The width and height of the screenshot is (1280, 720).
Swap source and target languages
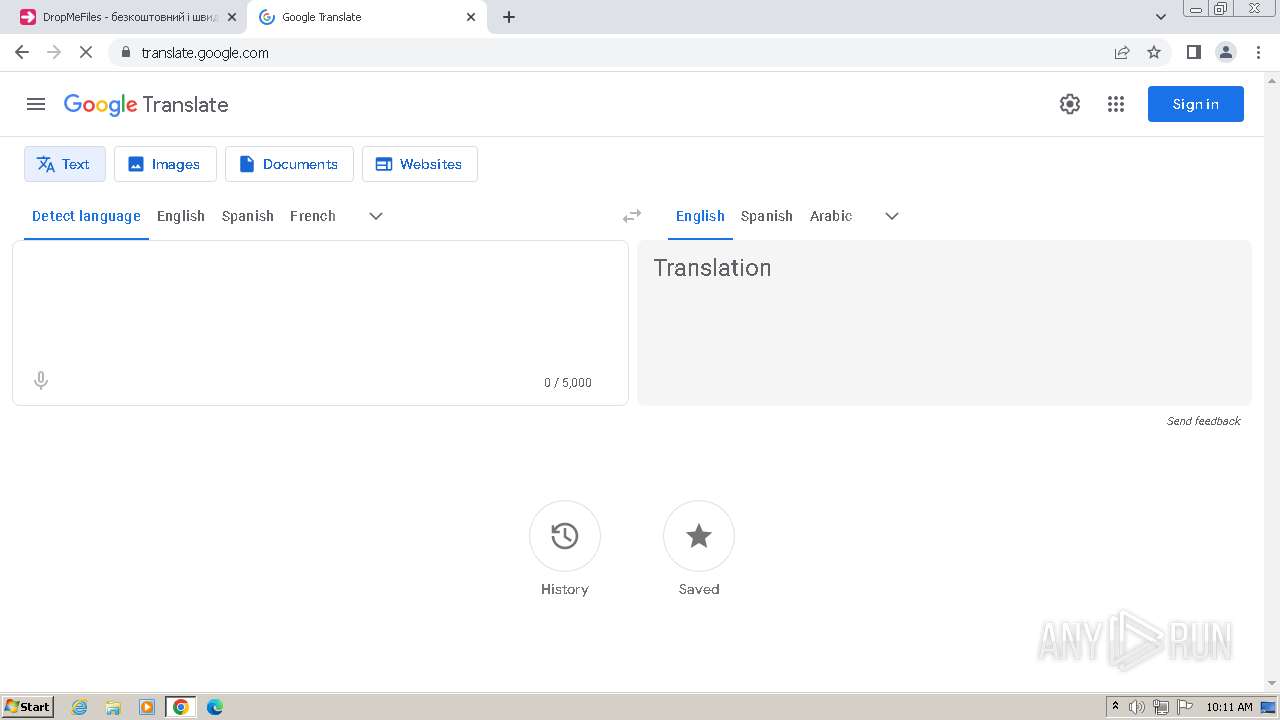point(632,216)
